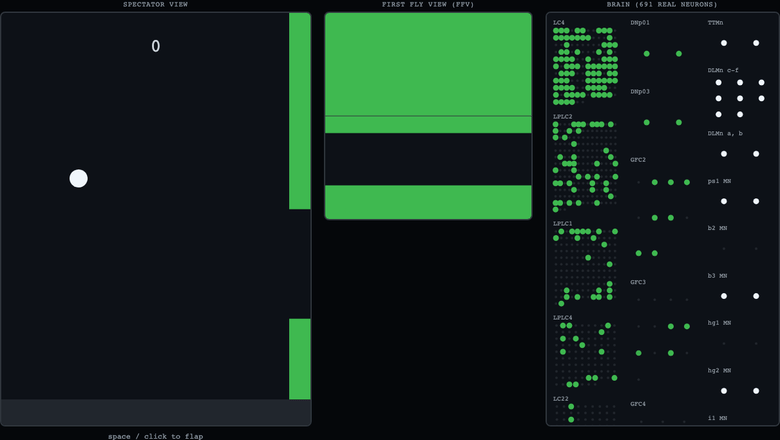Click the LPLC4 neuron group label
This screenshot has height=440, width=780.
point(563,318)
